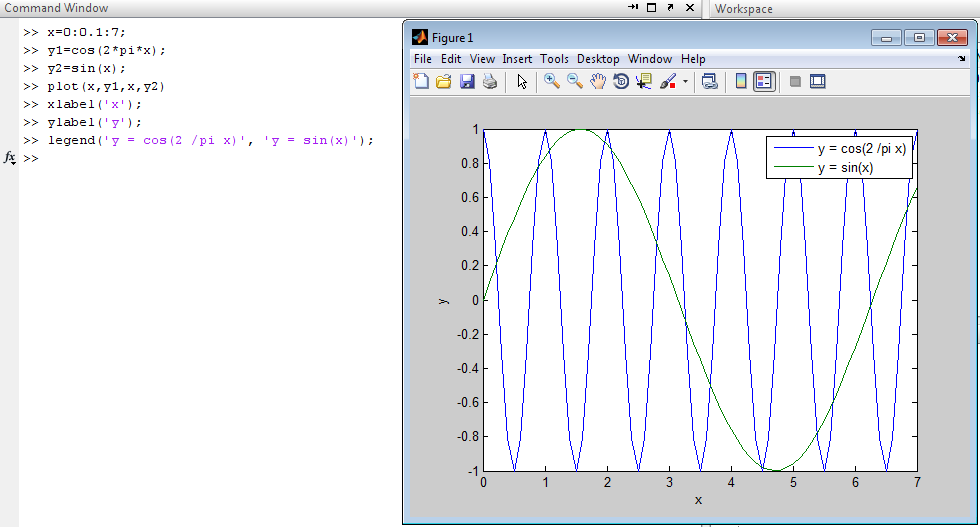Screen dimensions: 980x527
Task: Open the Command Window actions dropdown
Action: point(633,8)
